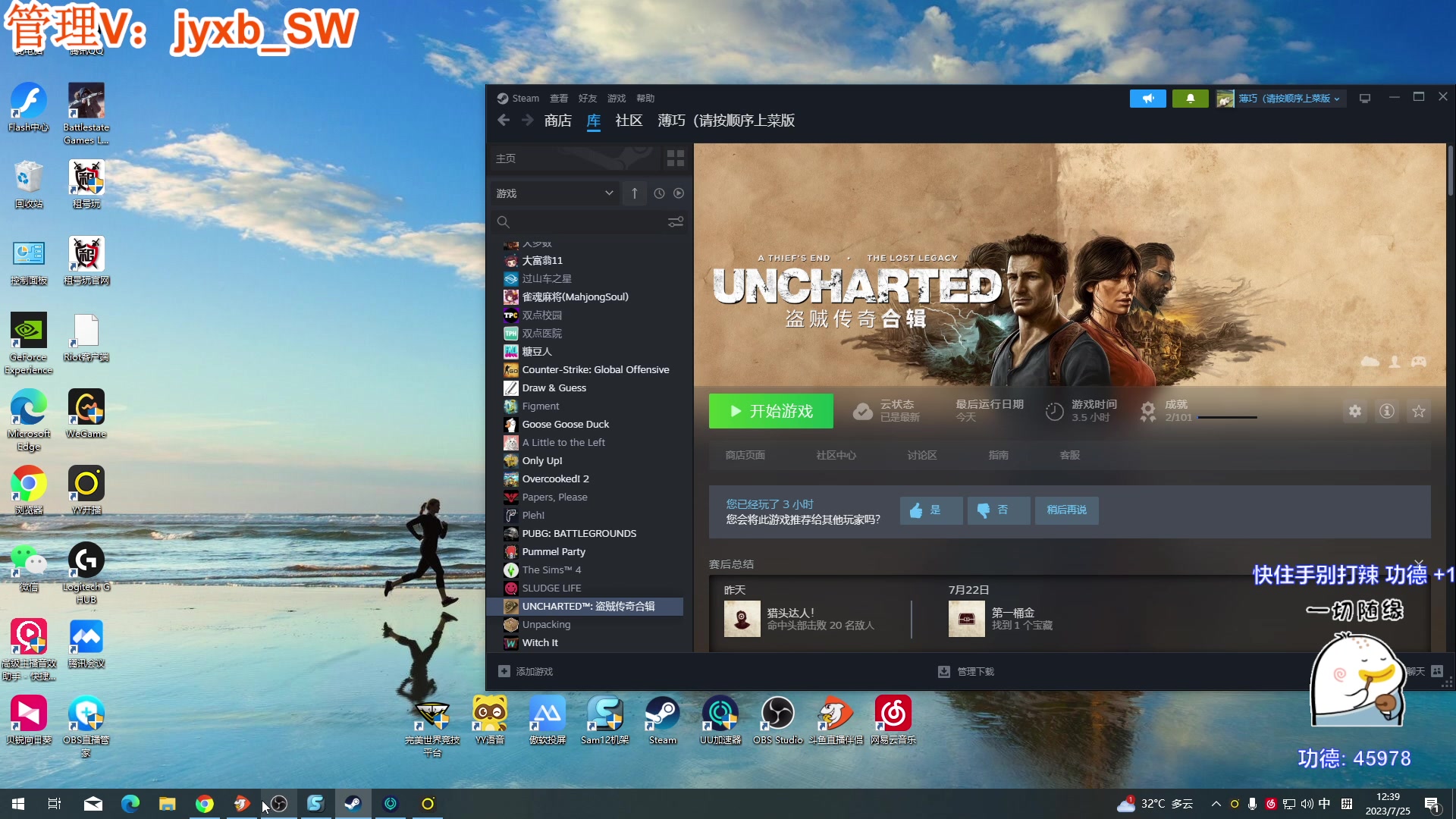Open the 指南 link
The image size is (1456, 819).
(x=999, y=455)
